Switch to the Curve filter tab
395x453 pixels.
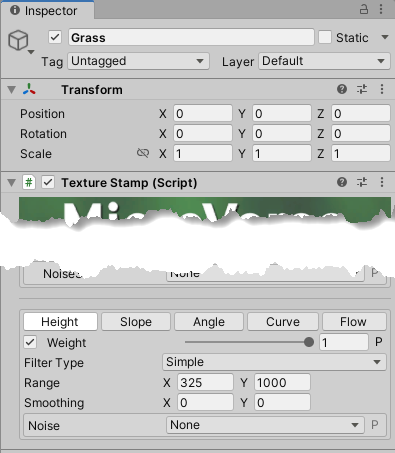tap(283, 322)
